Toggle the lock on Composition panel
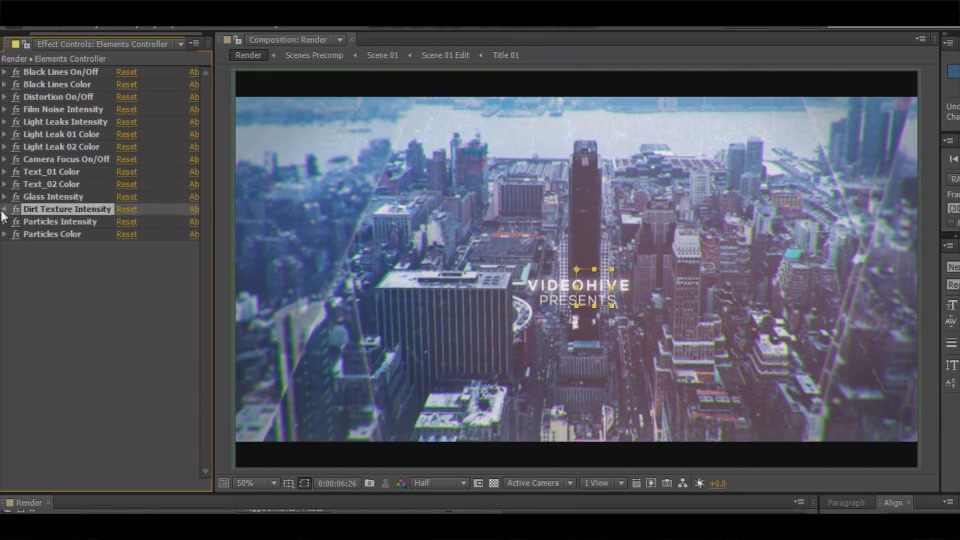The width and height of the screenshot is (960, 540). point(238,40)
